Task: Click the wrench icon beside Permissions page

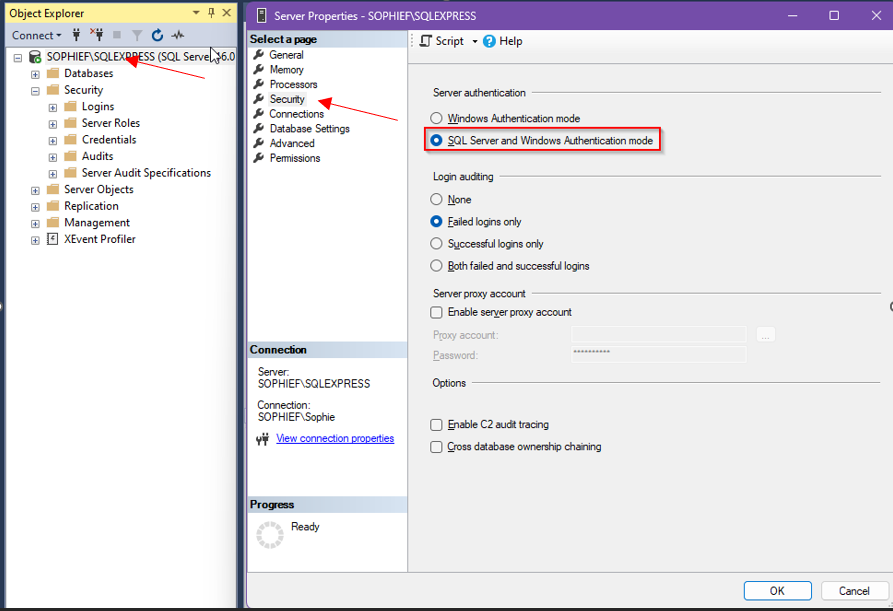Action: [x=259, y=158]
